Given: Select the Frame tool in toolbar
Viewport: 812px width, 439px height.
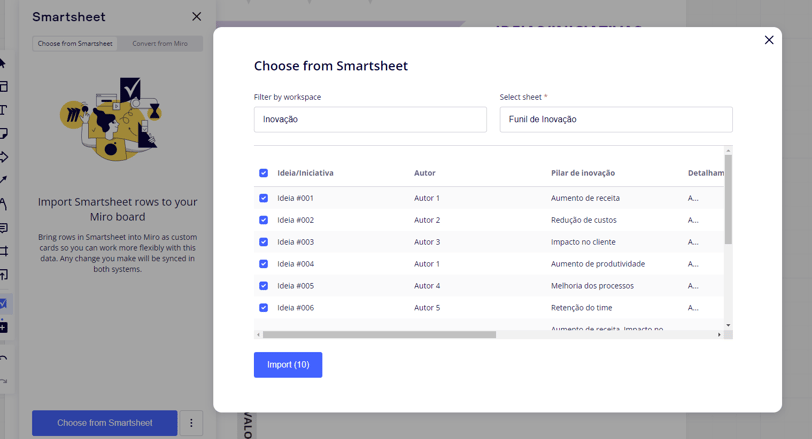Looking at the screenshot, I should [x=3, y=251].
